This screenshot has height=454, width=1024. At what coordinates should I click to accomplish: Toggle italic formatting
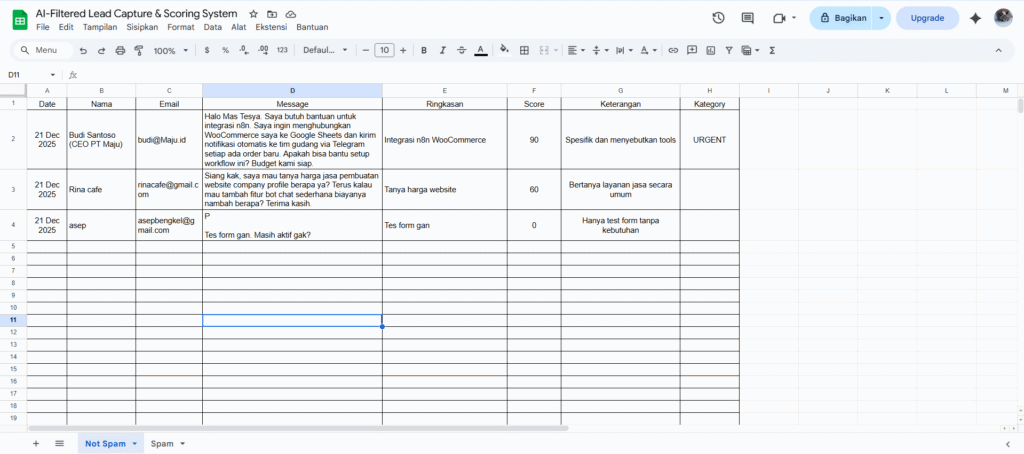442,50
